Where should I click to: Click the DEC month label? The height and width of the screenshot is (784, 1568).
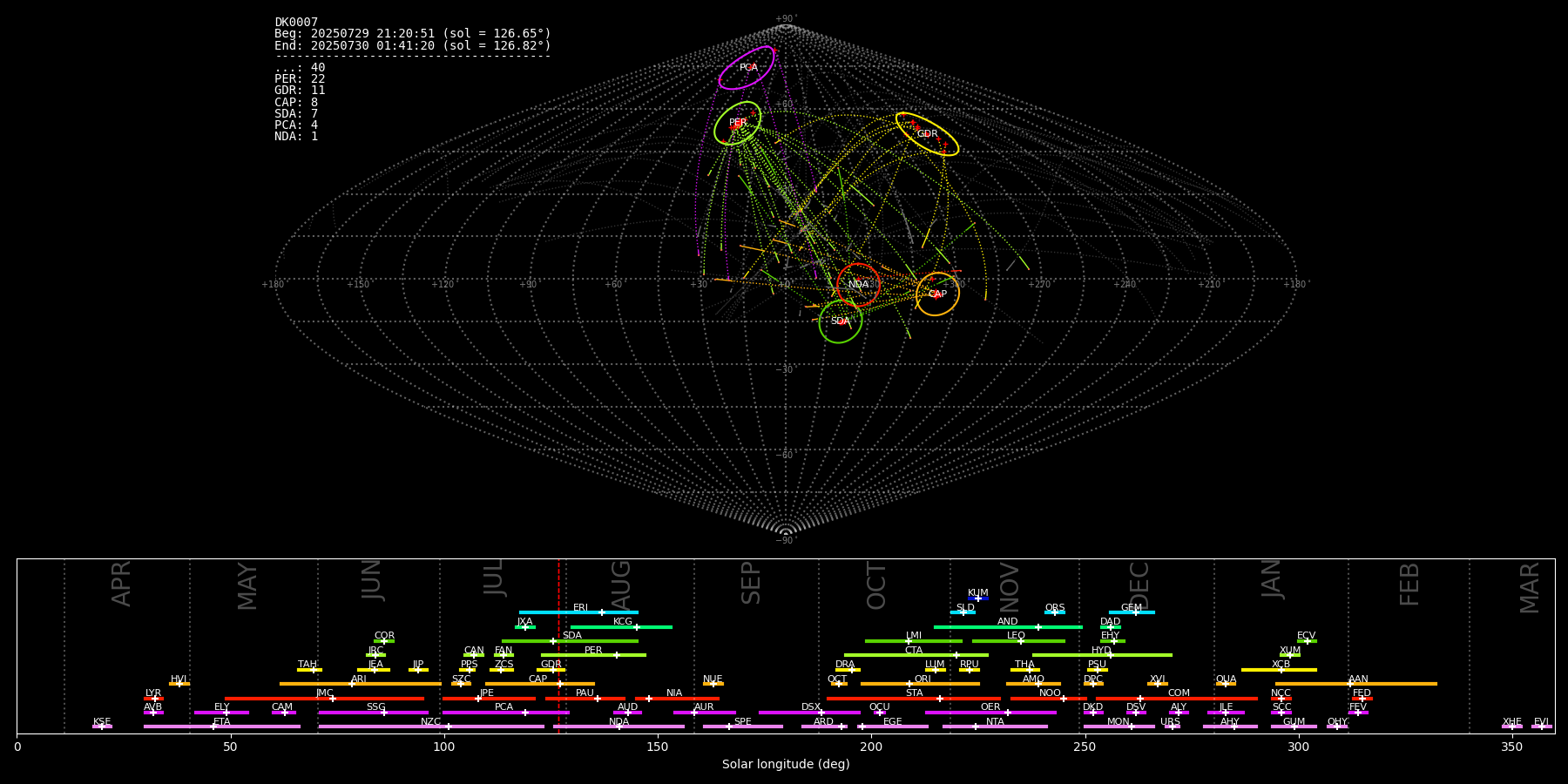1139,585
